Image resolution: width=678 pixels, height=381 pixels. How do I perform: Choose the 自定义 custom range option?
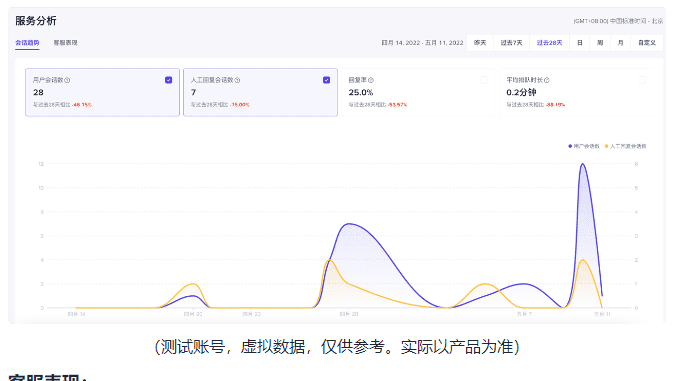click(x=647, y=43)
